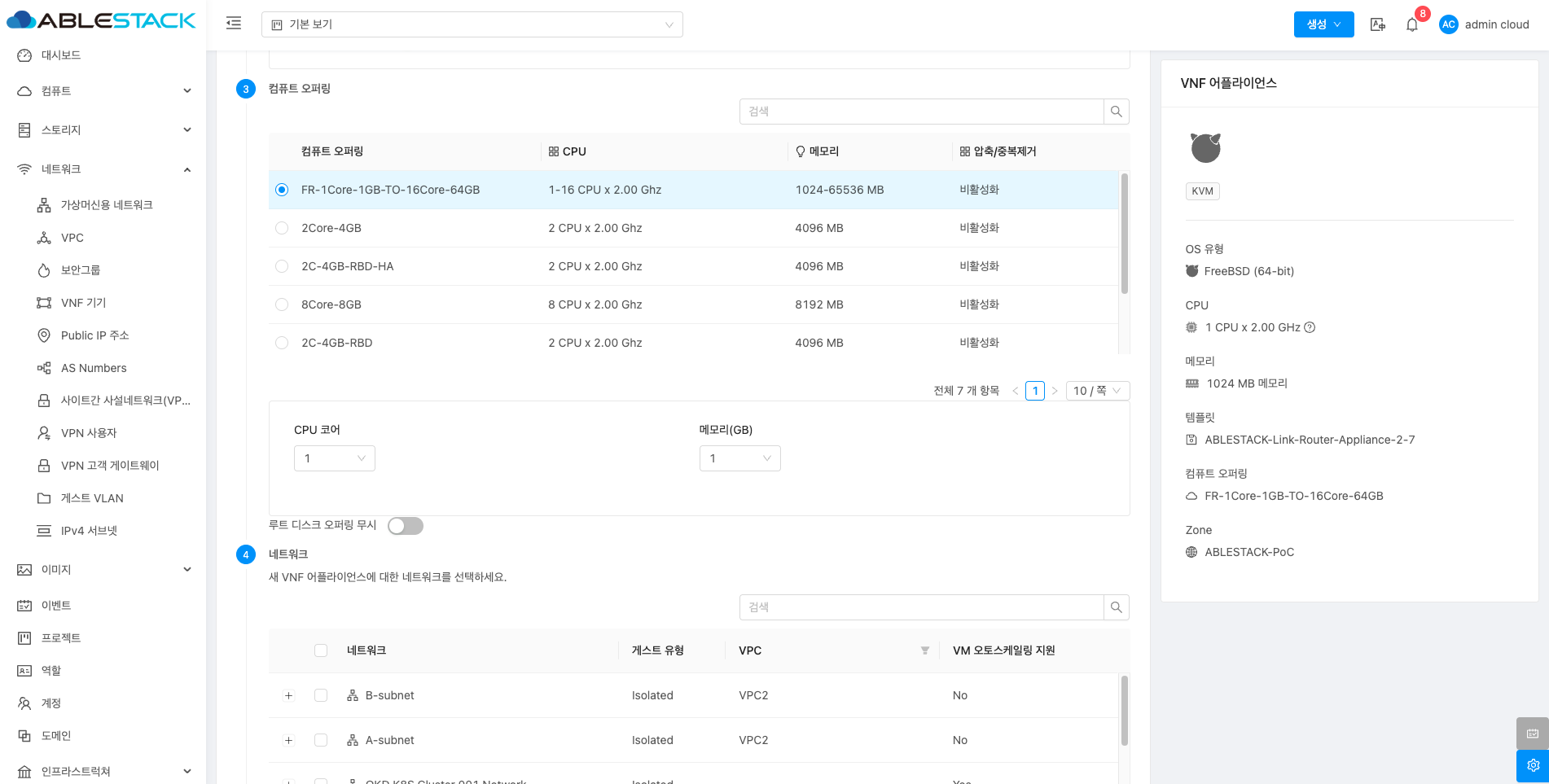Click the VPC column filter icon
Image resolution: width=1549 pixels, height=784 pixels.
(x=924, y=650)
